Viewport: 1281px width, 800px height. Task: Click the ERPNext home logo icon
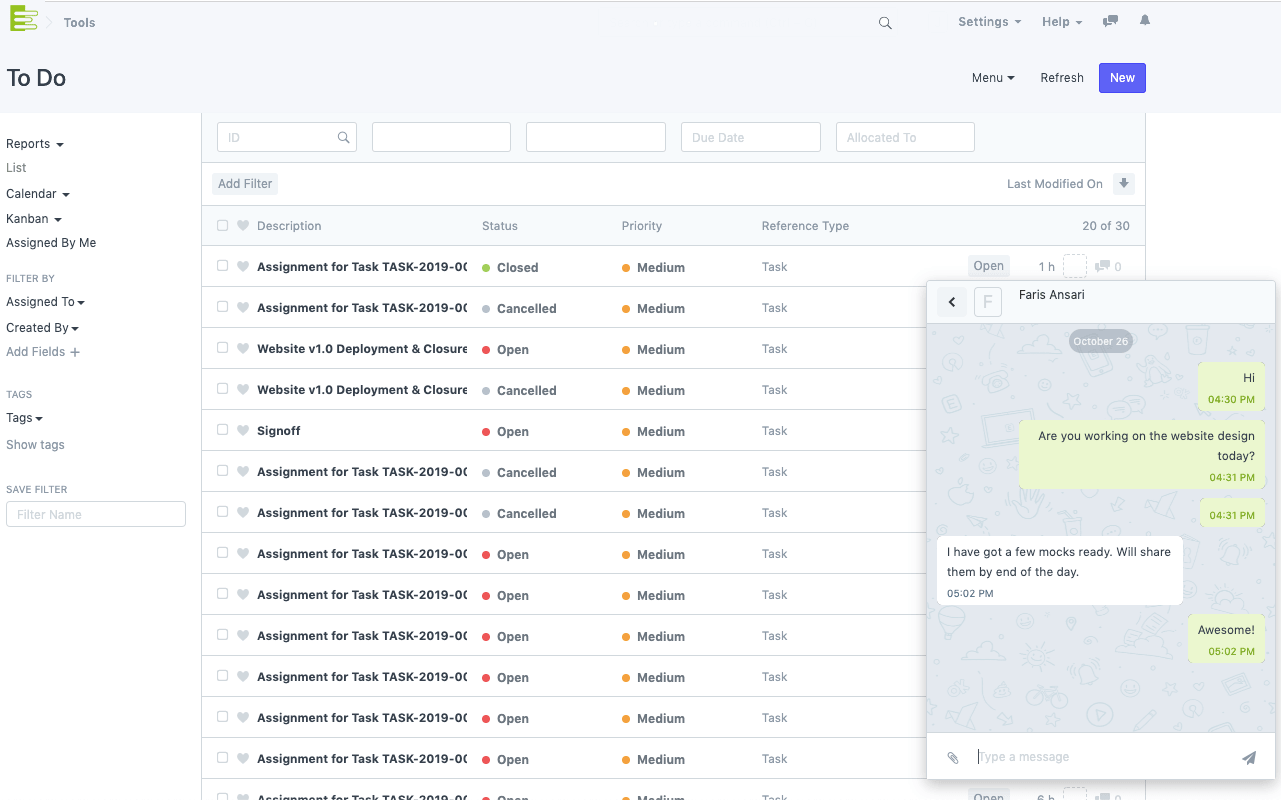pos(23,20)
